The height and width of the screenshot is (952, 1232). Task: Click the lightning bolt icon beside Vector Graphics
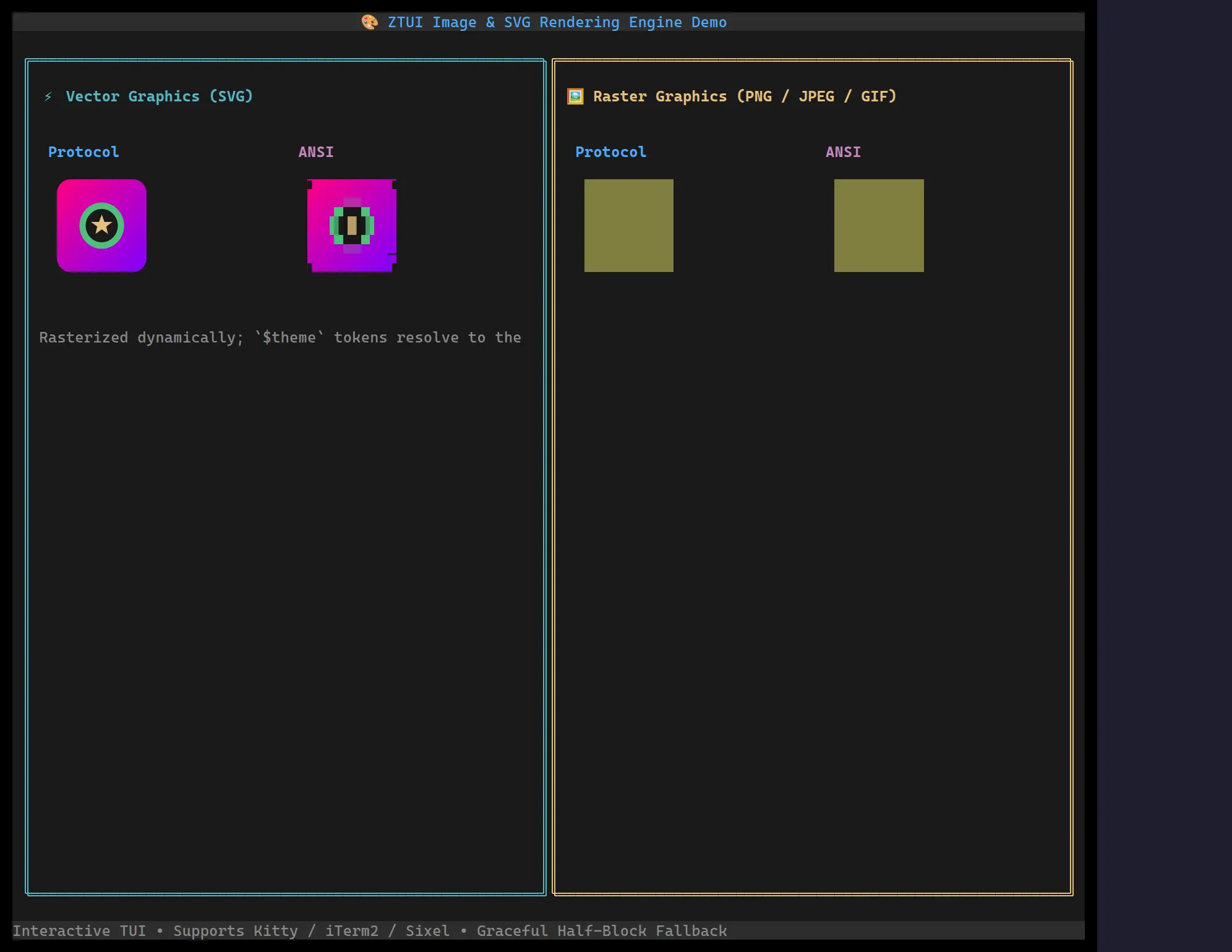48,96
